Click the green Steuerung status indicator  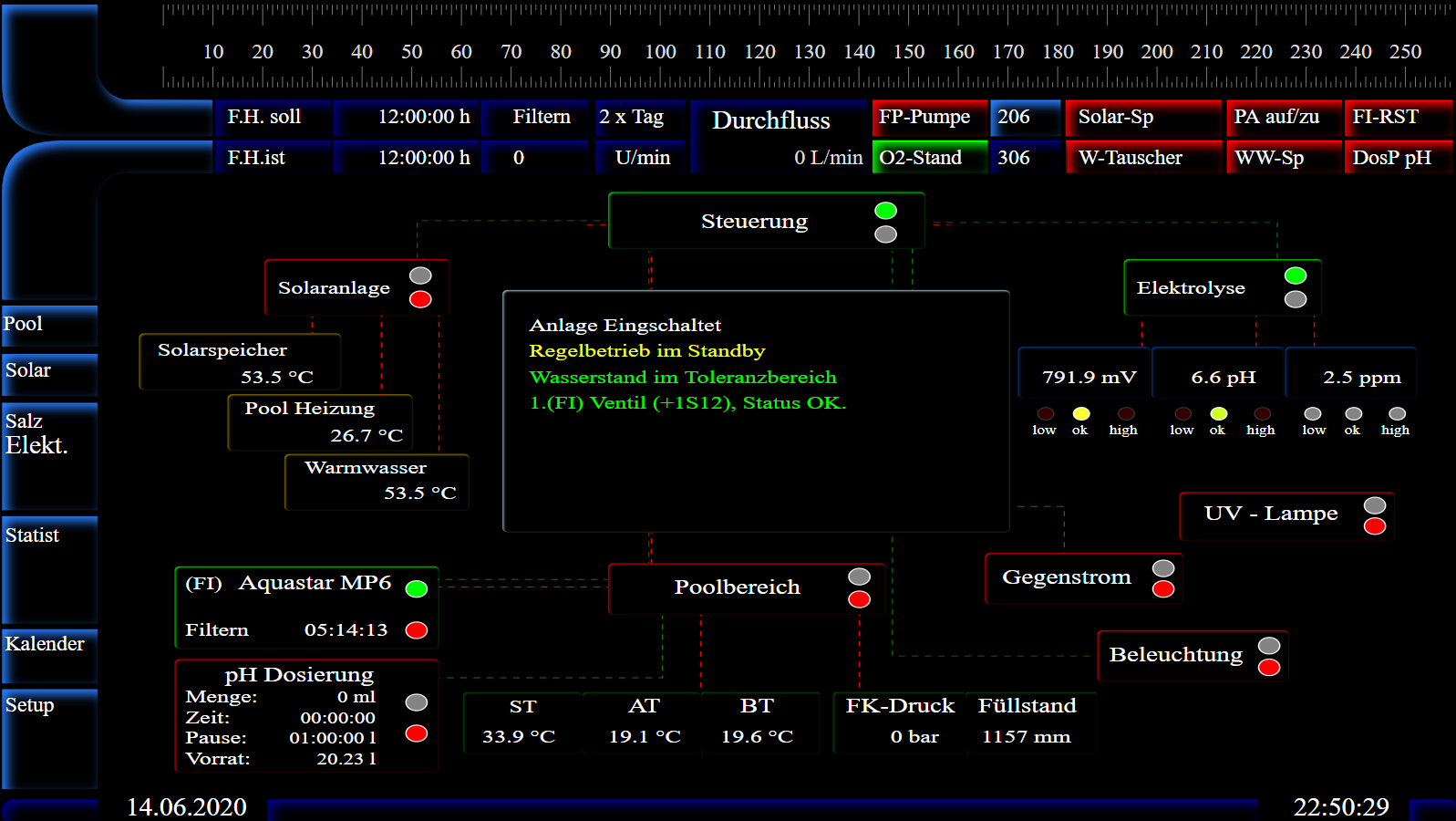point(885,211)
